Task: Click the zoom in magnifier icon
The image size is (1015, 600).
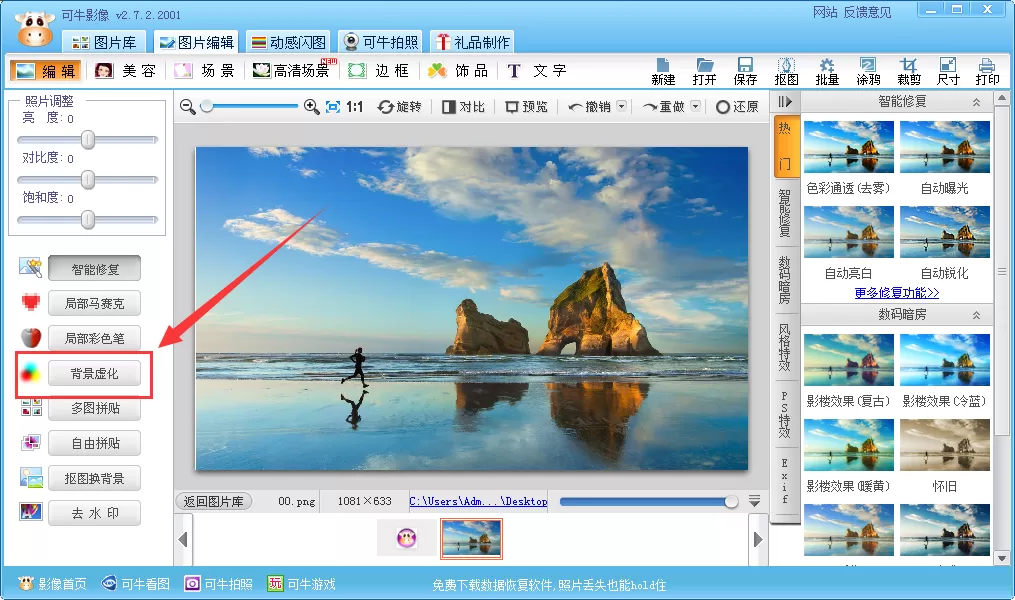Action: (x=311, y=107)
